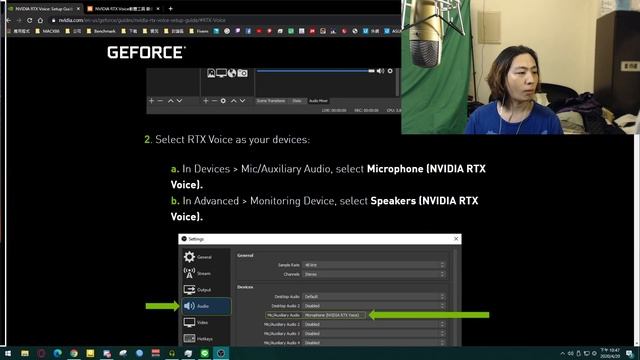Open the Windows Start menu
The height and width of the screenshot is (360, 640).
pos(8,353)
